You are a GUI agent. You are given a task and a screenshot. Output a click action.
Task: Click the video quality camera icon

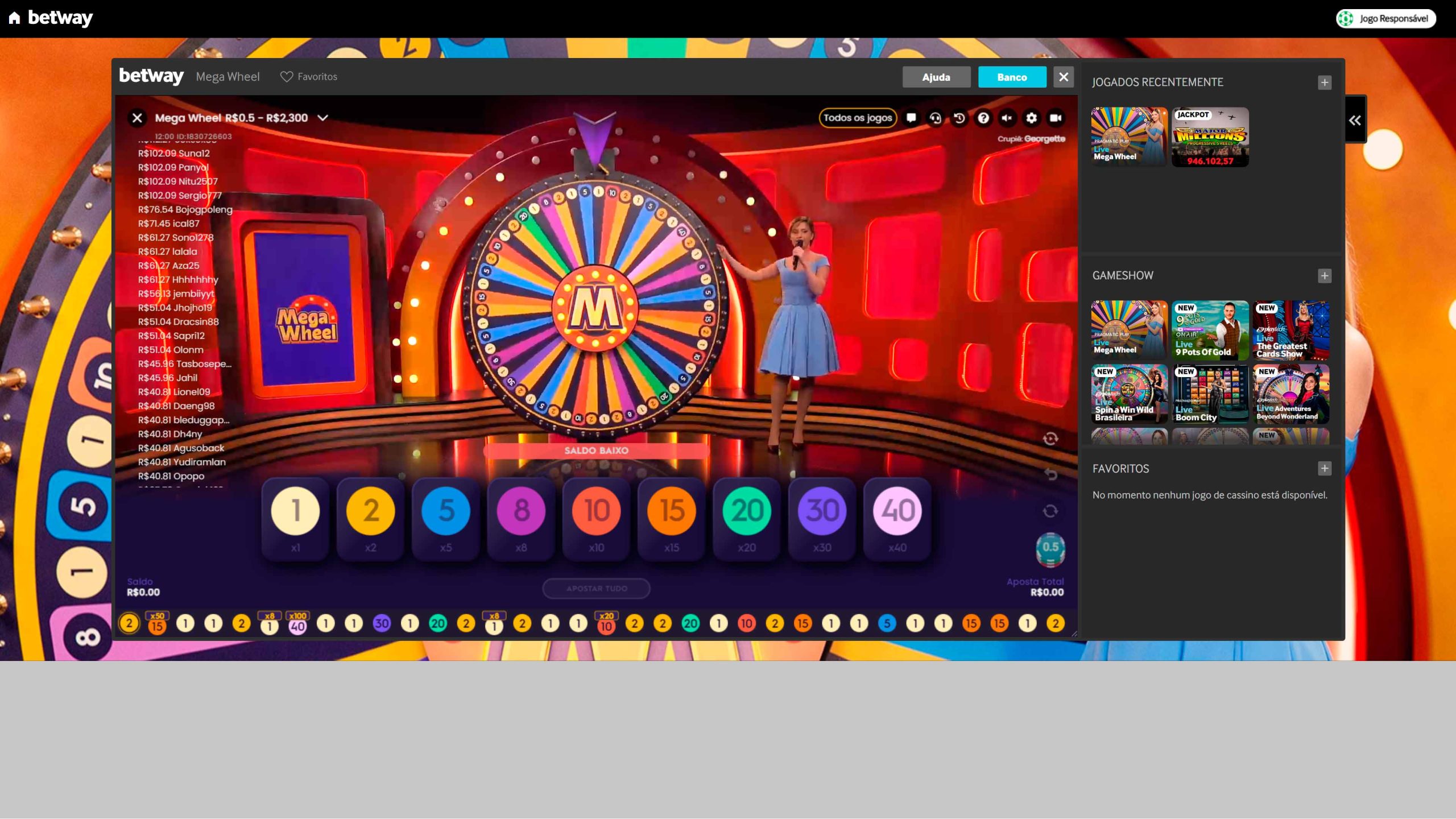click(x=1056, y=118)
